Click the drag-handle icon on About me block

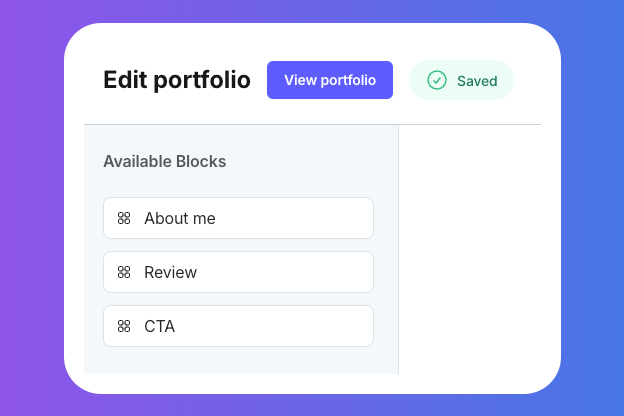point(124,218)
